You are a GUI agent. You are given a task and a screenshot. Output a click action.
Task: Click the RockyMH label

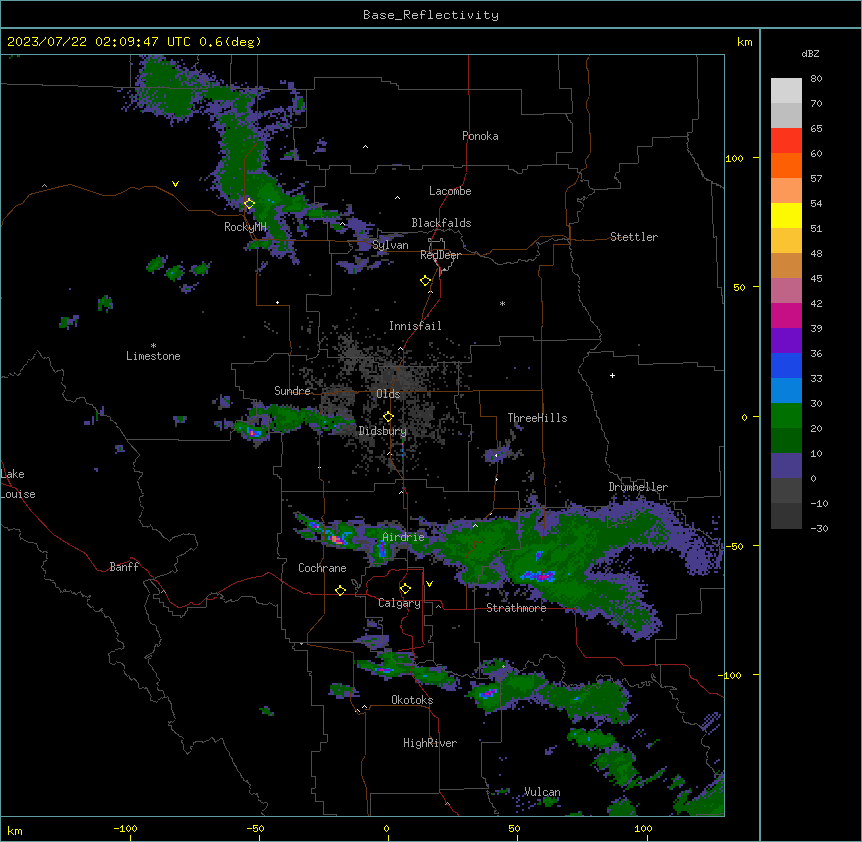pyautogui.click(x=245, y=227)
